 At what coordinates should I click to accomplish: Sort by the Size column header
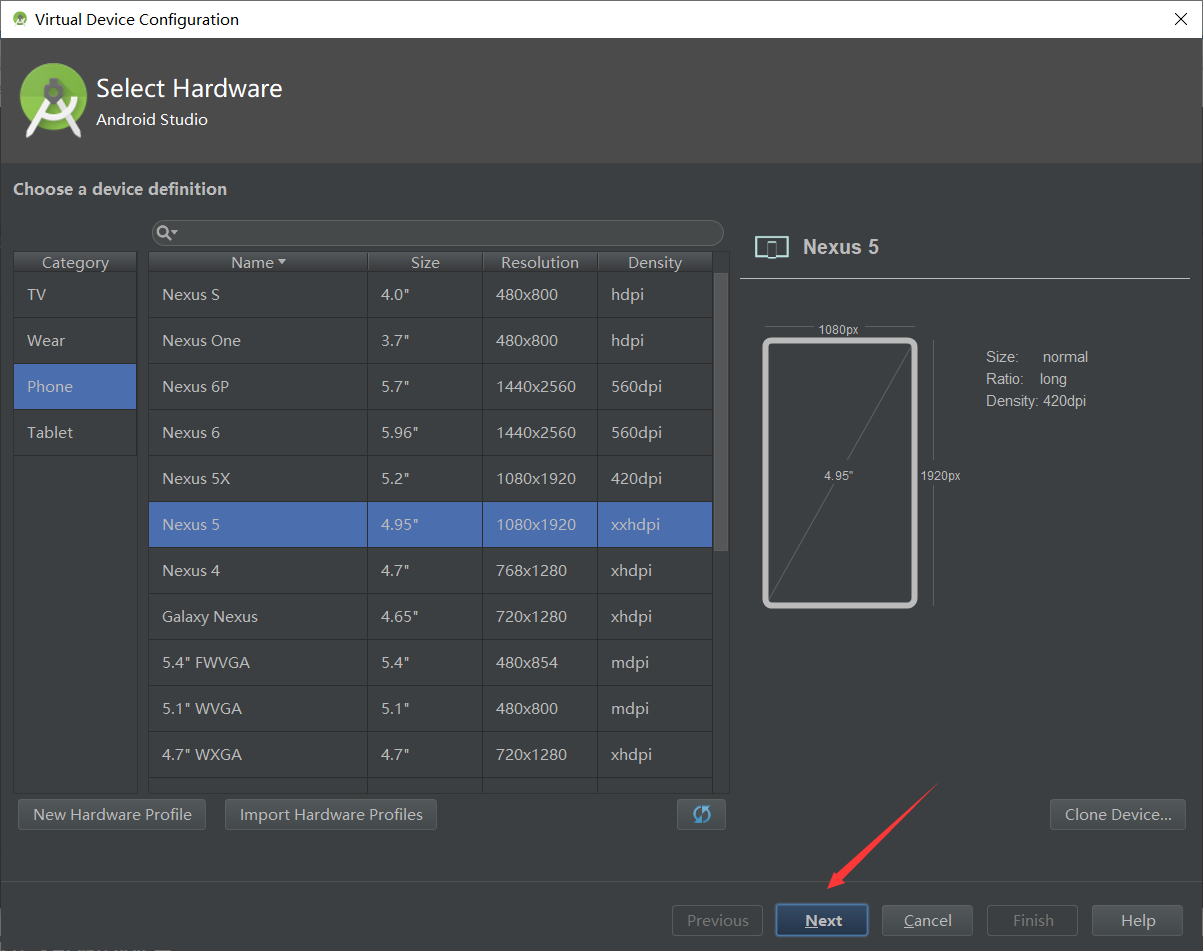pos(425,262)
